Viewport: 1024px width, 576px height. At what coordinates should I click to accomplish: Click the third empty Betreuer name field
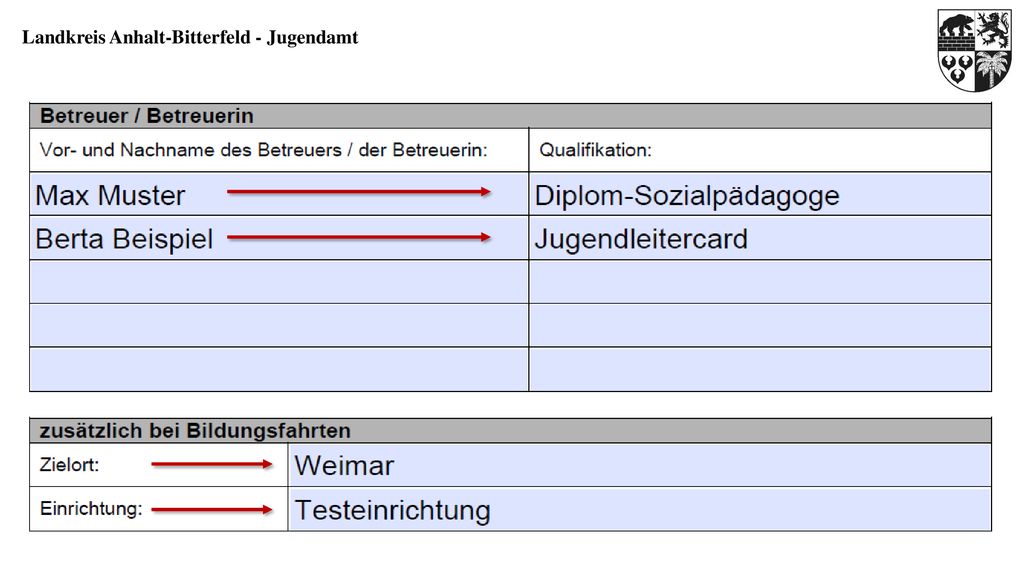279,282
